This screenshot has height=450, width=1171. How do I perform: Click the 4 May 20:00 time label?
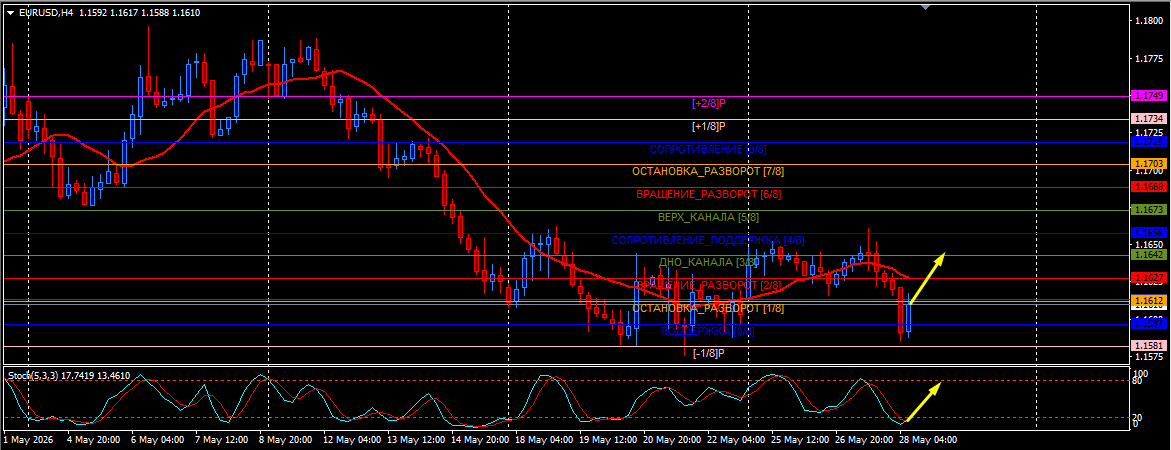95,440
